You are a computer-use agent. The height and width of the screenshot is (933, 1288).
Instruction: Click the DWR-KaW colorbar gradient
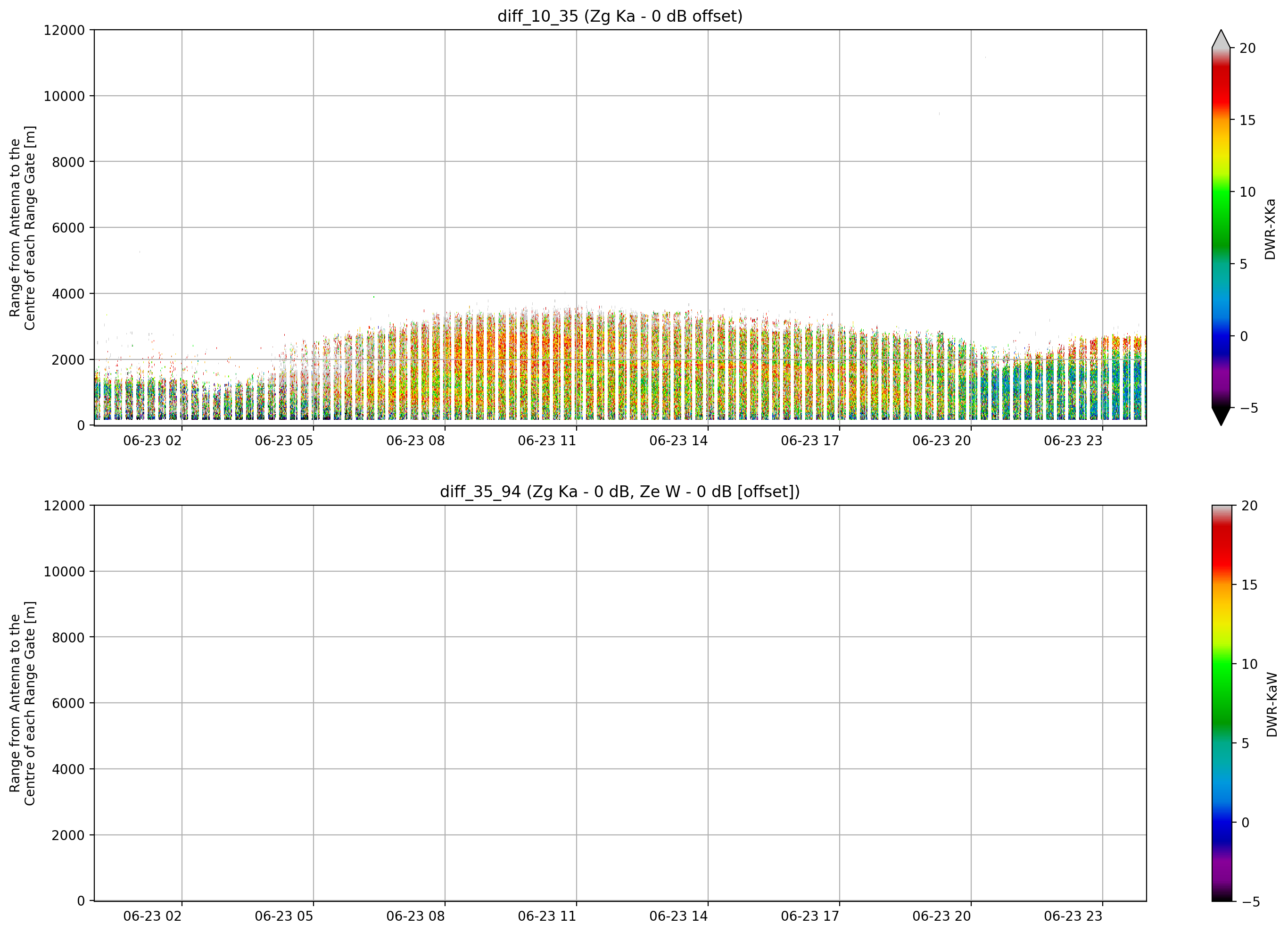click(1222, 703)
